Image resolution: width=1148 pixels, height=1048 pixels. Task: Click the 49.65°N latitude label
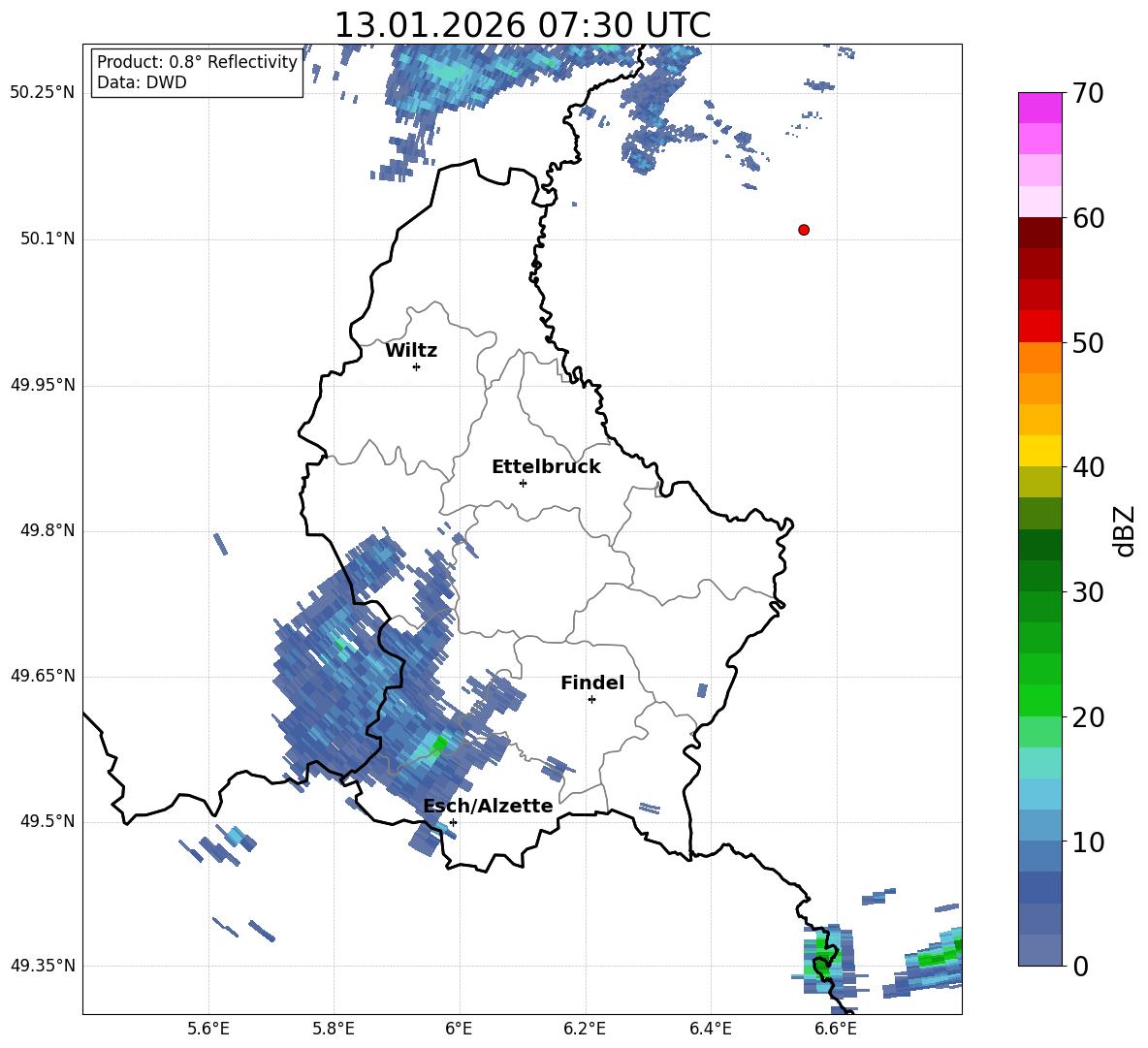click(x=43, y=675)
